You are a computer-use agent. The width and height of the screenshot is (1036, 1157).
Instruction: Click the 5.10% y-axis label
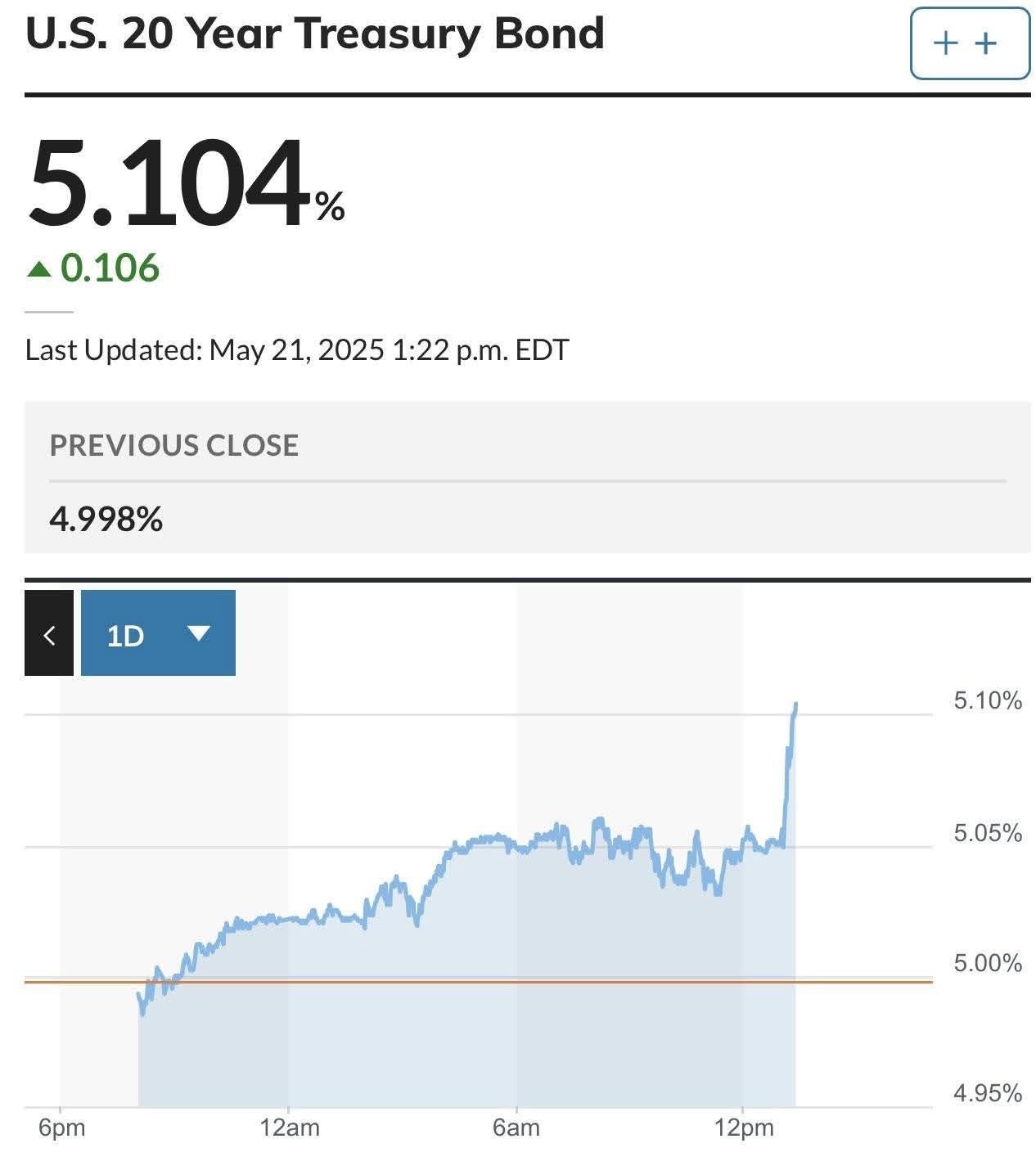pyautogui.click(x=987, y=700)
